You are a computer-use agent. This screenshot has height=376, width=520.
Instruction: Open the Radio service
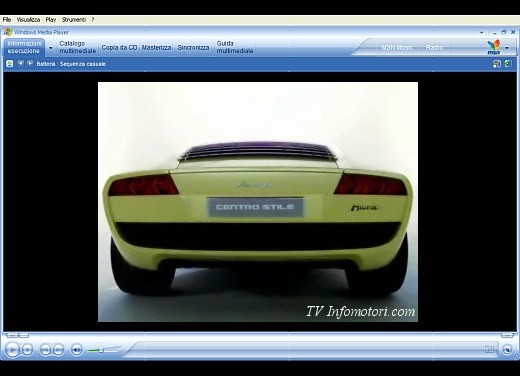[434, 48]
